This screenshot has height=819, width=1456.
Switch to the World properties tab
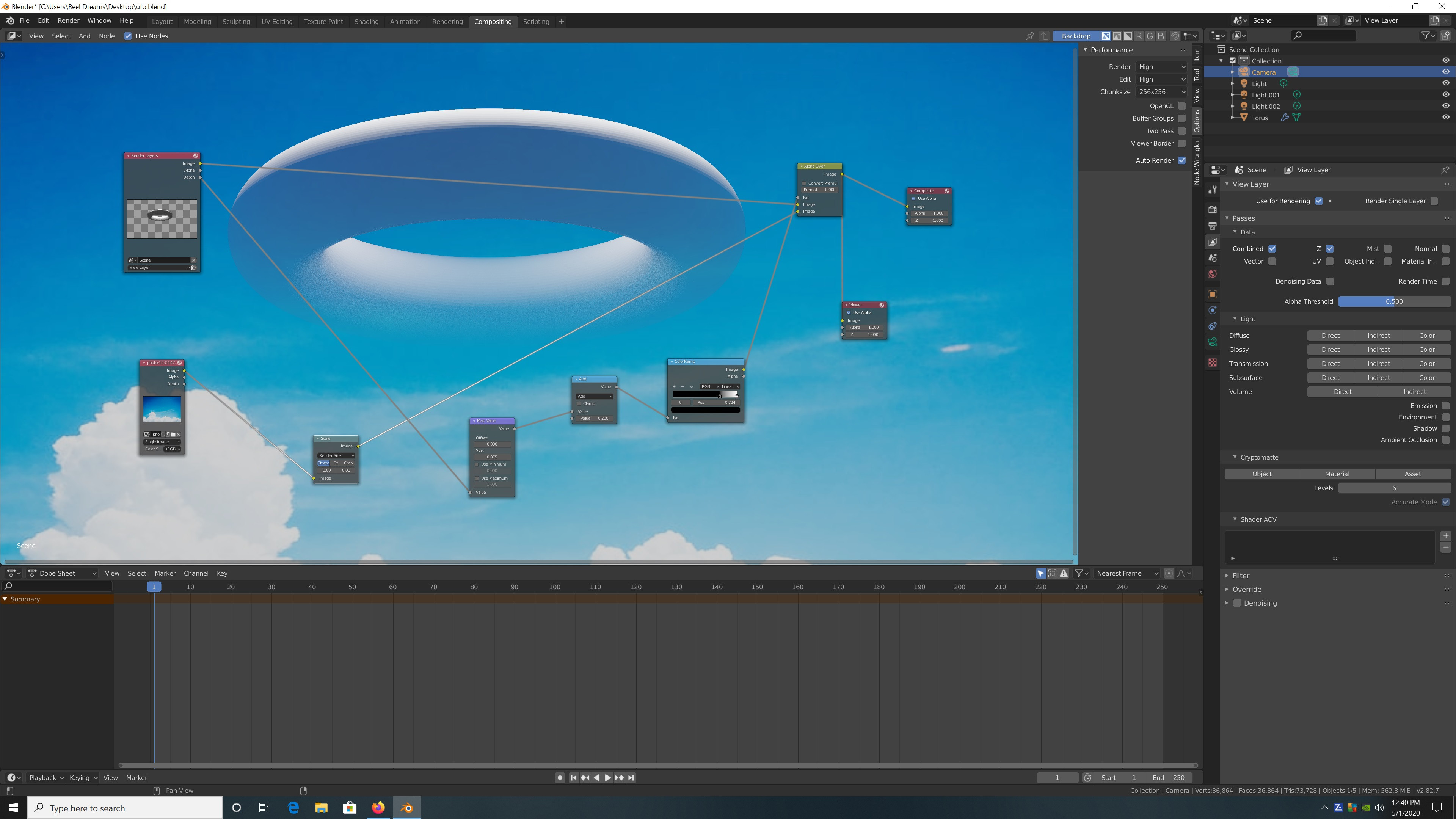click(x=1213, y=274)
